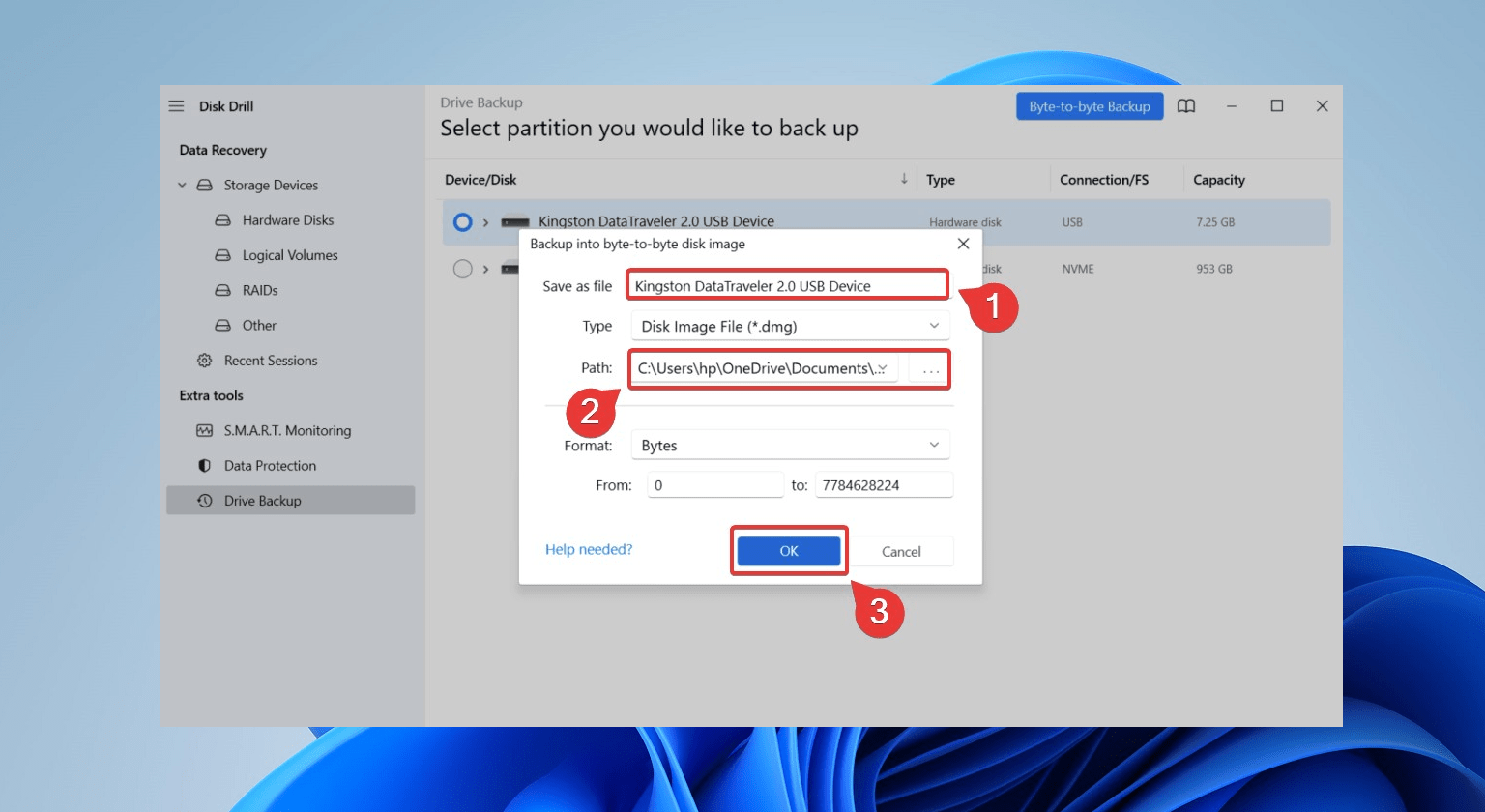
Task: Click the 7.25 GB capacity cell
Action: [x=1215, y=222]
